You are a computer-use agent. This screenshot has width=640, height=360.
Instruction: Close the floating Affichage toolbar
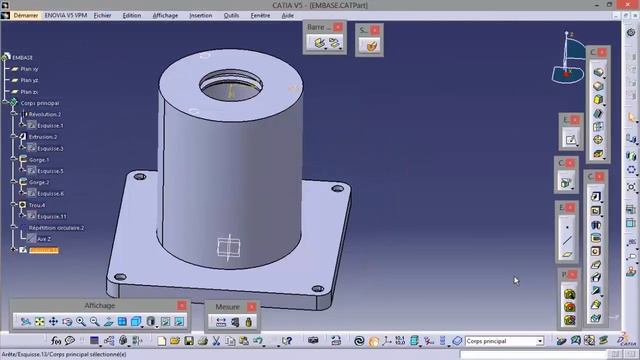click(182, 305)
